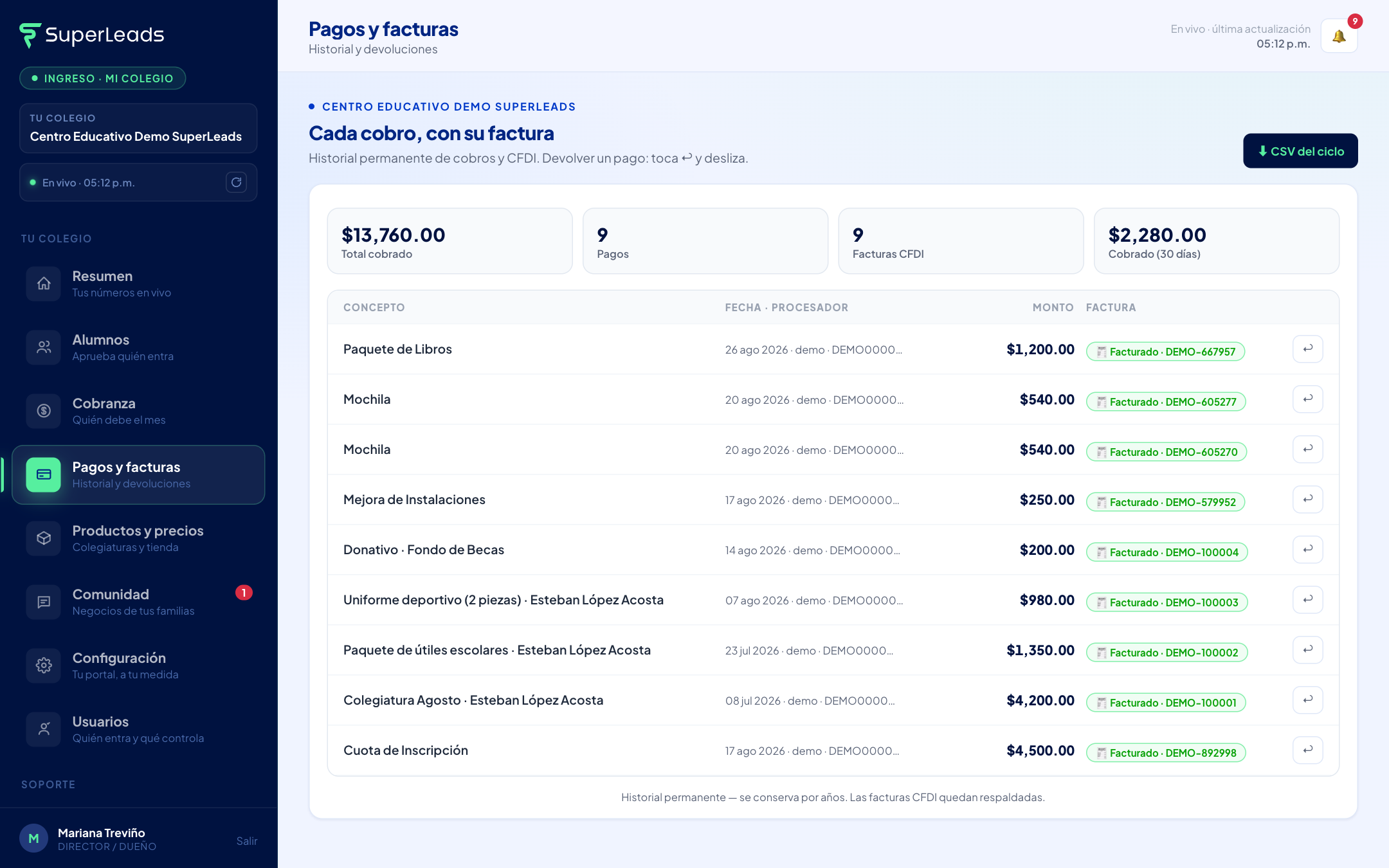Open invoice DEMO-100003 badge

(1167, 602)
